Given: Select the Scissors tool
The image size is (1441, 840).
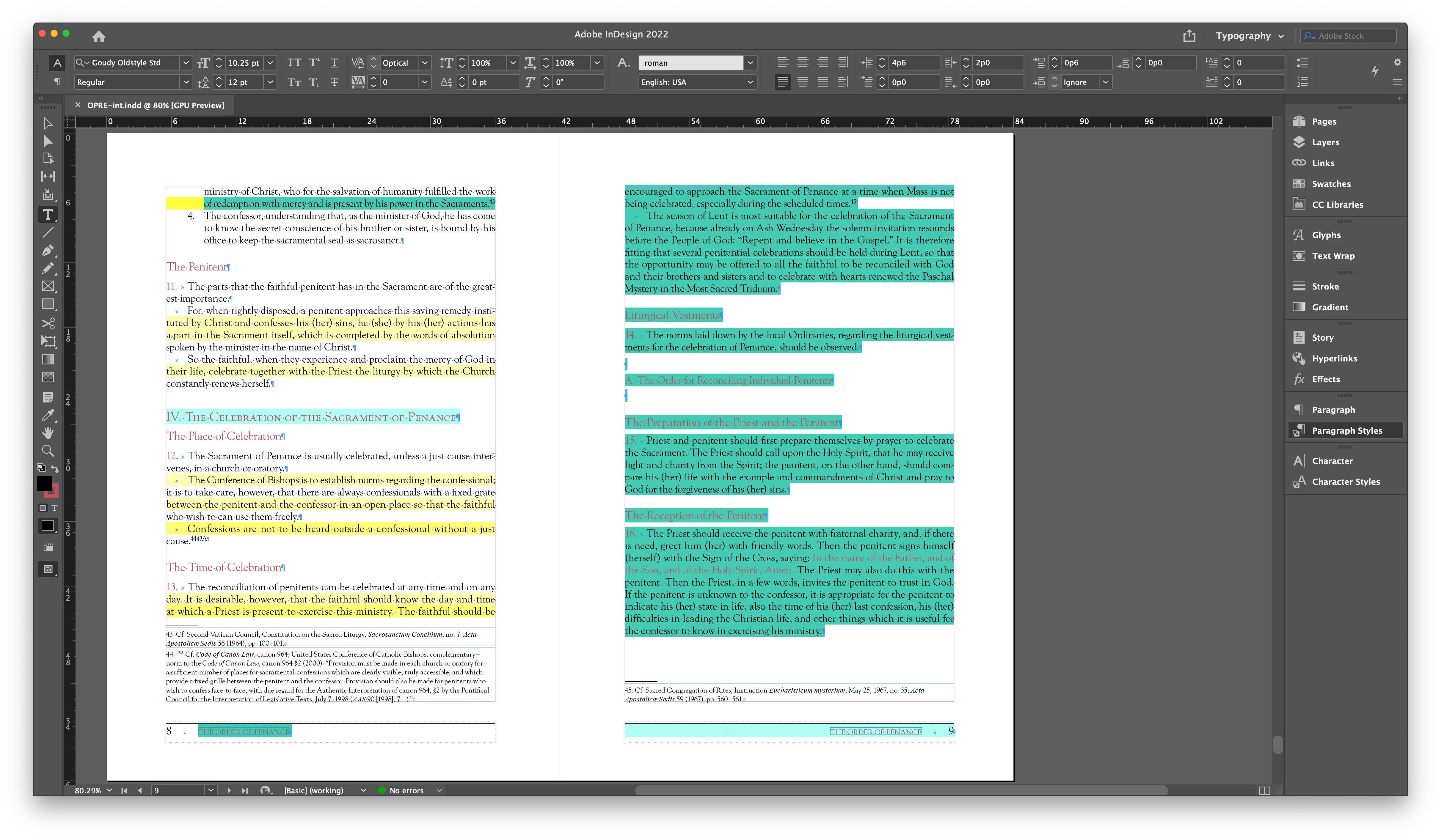Looking at the screenshot, I should tap(48, 323).
